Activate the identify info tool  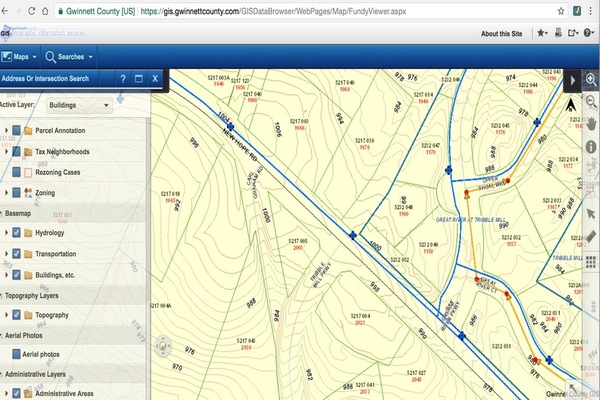click(x=591, y=147)
